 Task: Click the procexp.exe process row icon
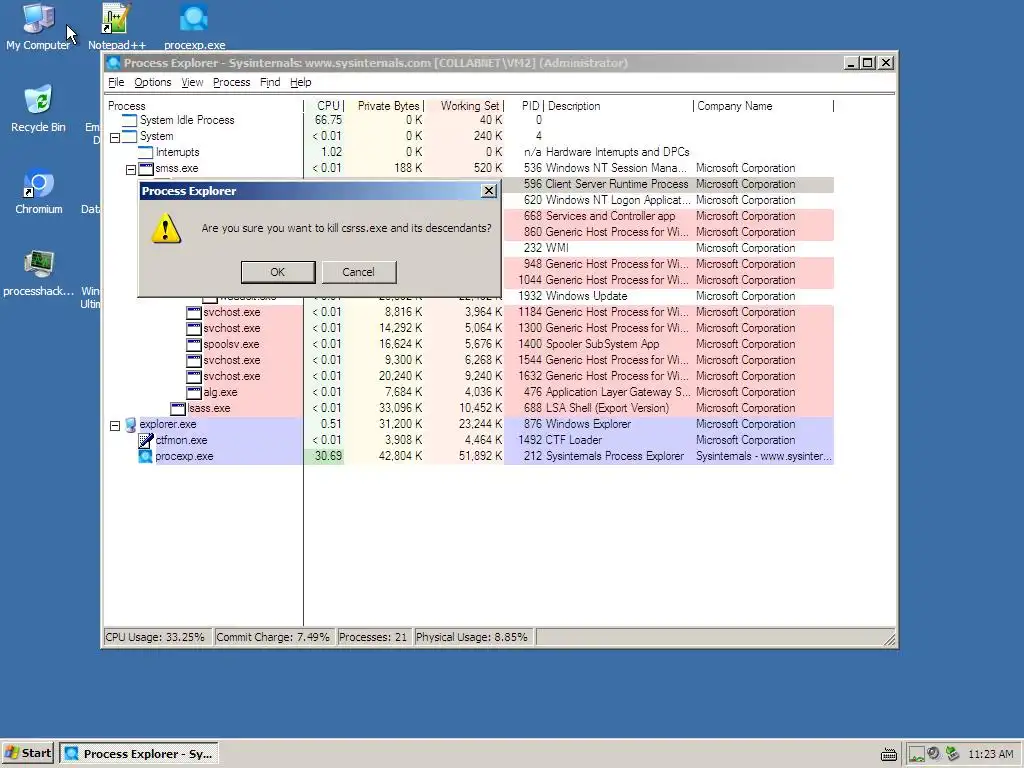pyautogui.click(x=146, y=456)
